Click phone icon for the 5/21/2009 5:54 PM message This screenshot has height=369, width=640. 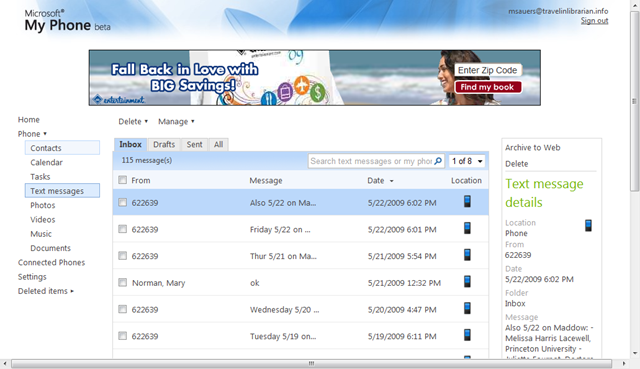click(467, 255)
